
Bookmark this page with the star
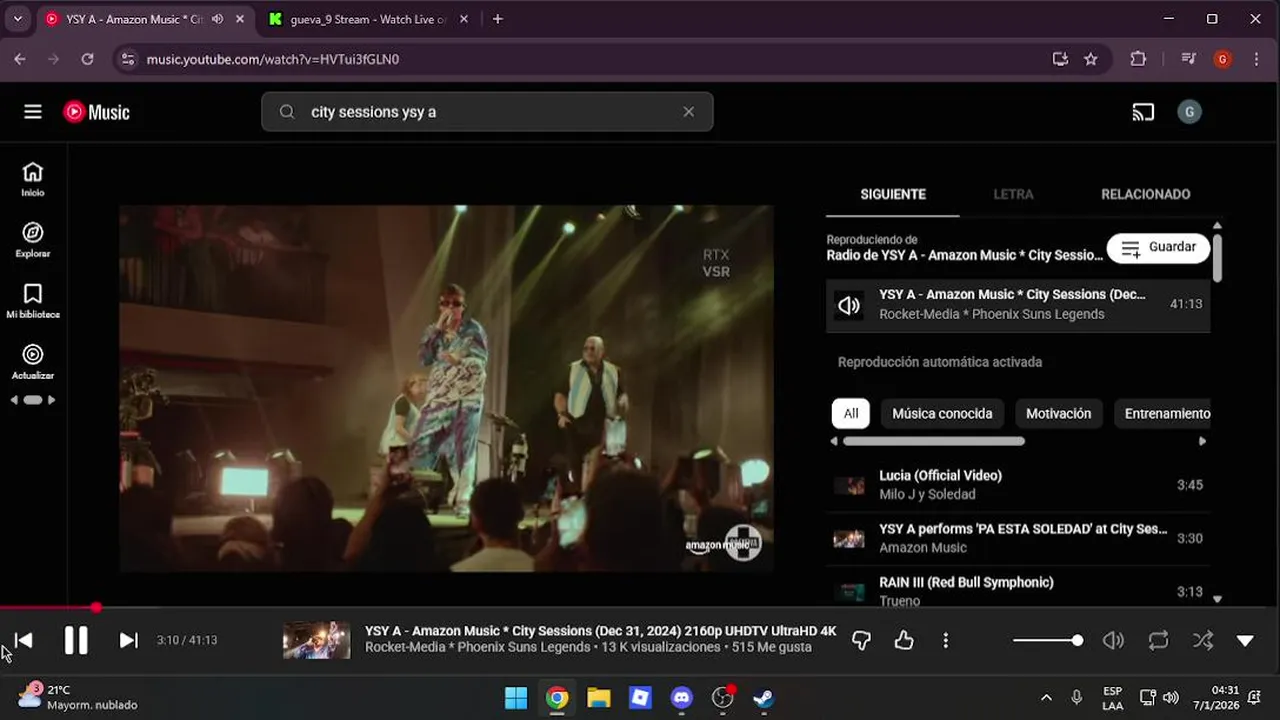pyautogui.click(x=1091, y=59)
